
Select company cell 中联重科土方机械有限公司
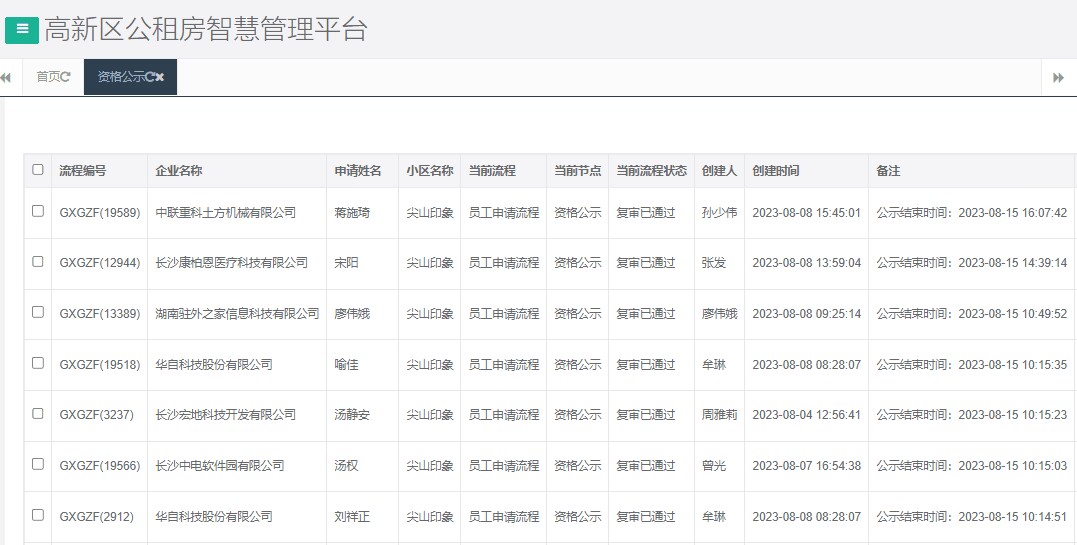click(225, 213)
